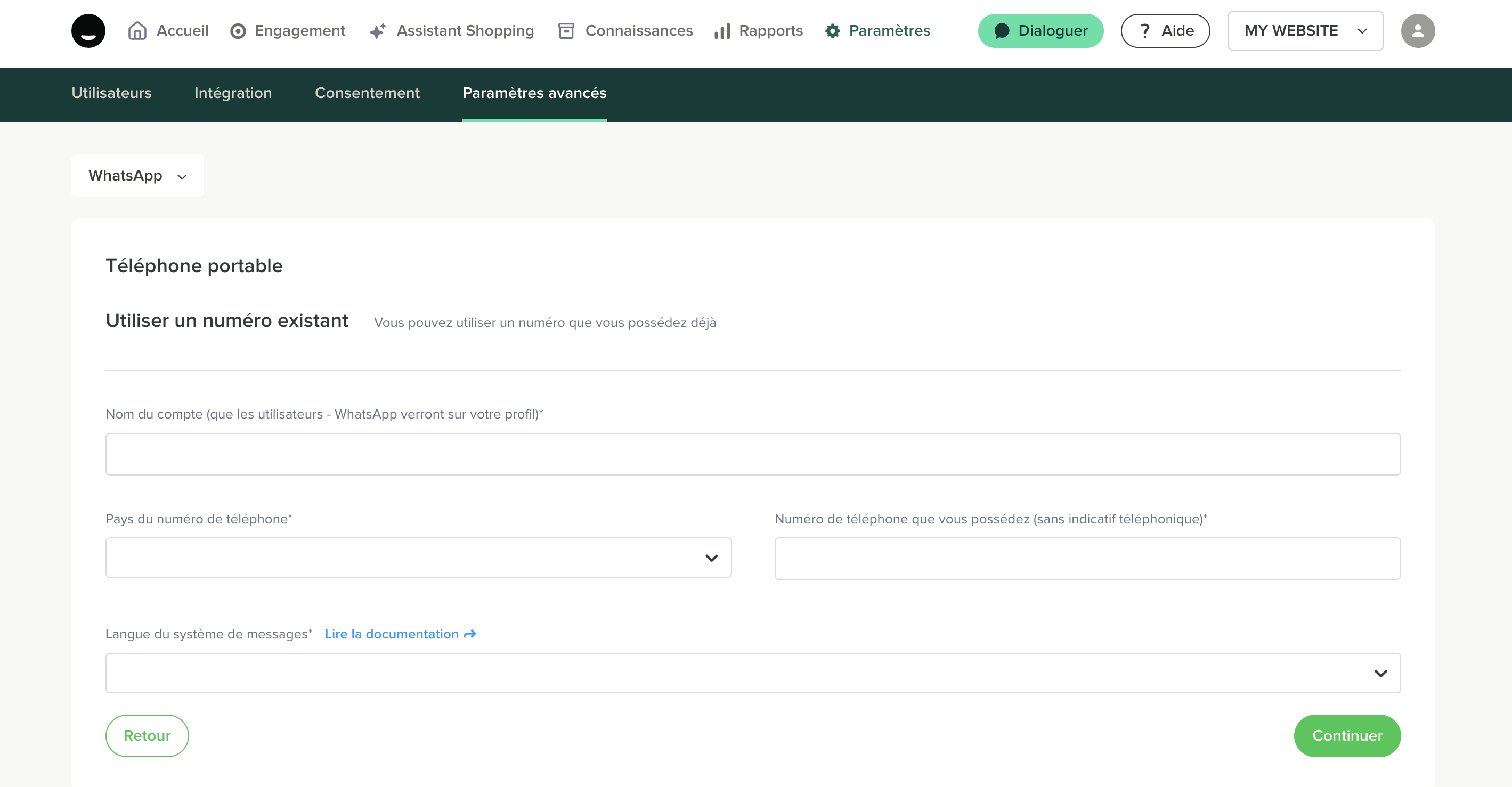The height and width of the screenshot is (787, 1512).
Task: Click the Assistant Shopping sparkle icon
Action: (377, 30)
